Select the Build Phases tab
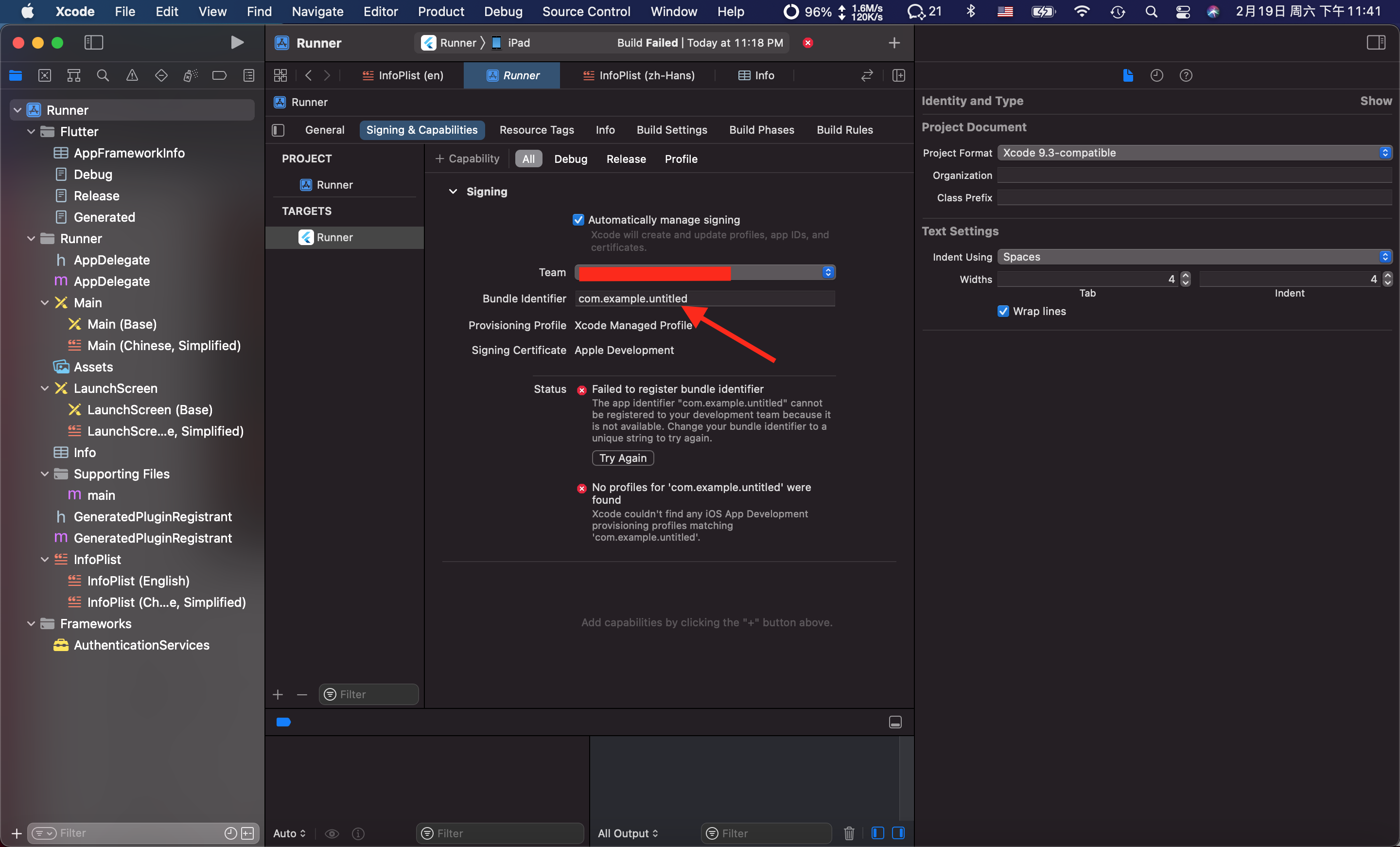The image size is (1400, 847). (761, 130)
